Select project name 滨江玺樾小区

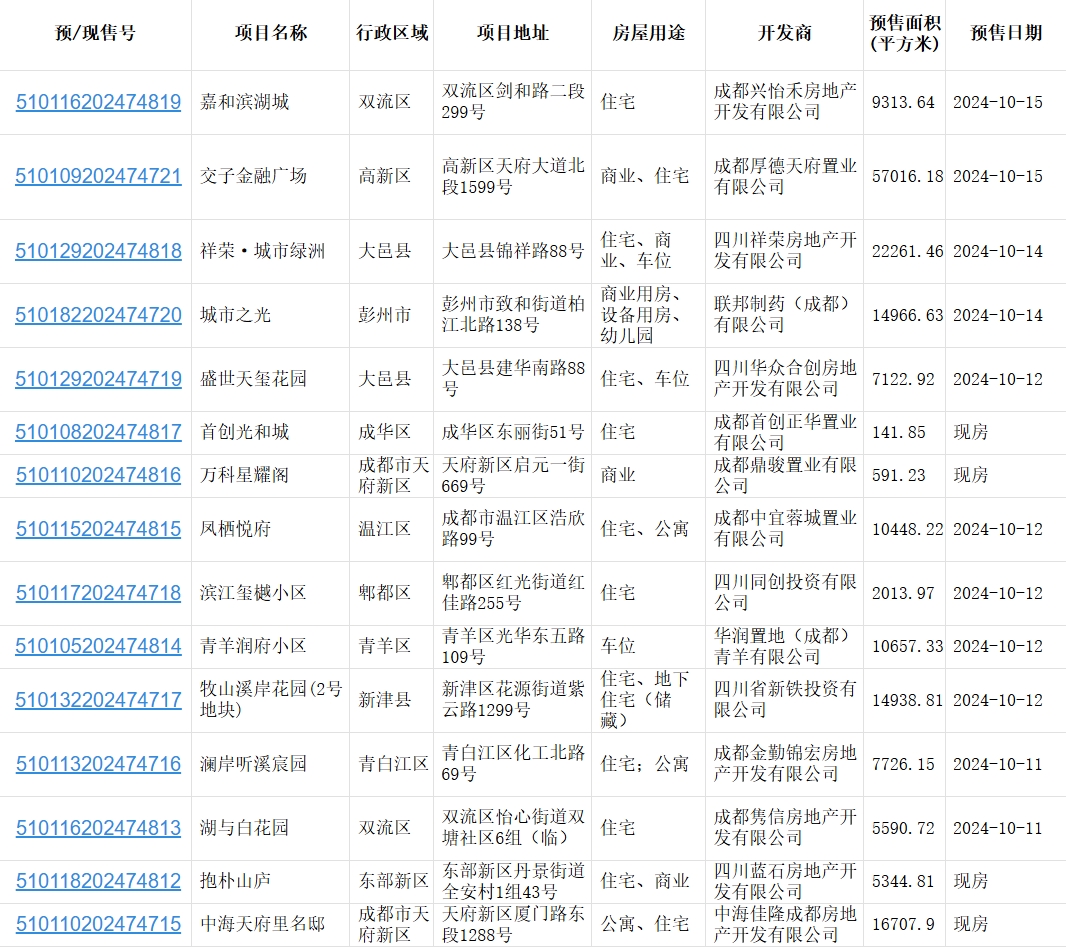click(x=254, y=593)
